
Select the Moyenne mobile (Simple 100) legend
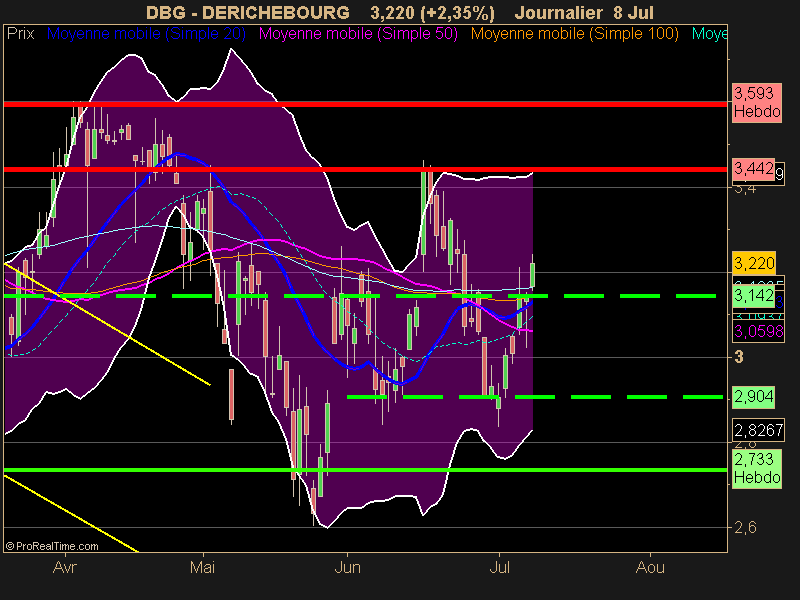tap(574, 34)
